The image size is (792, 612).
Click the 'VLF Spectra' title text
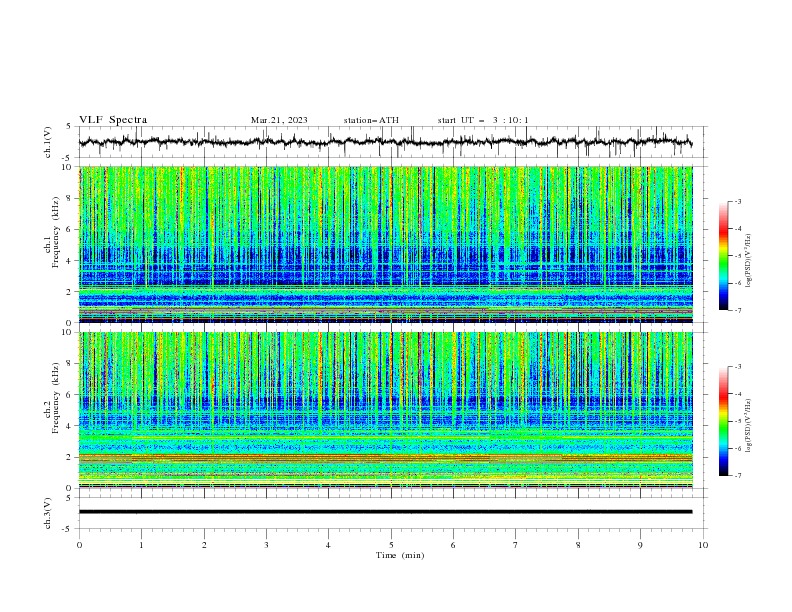113,120
